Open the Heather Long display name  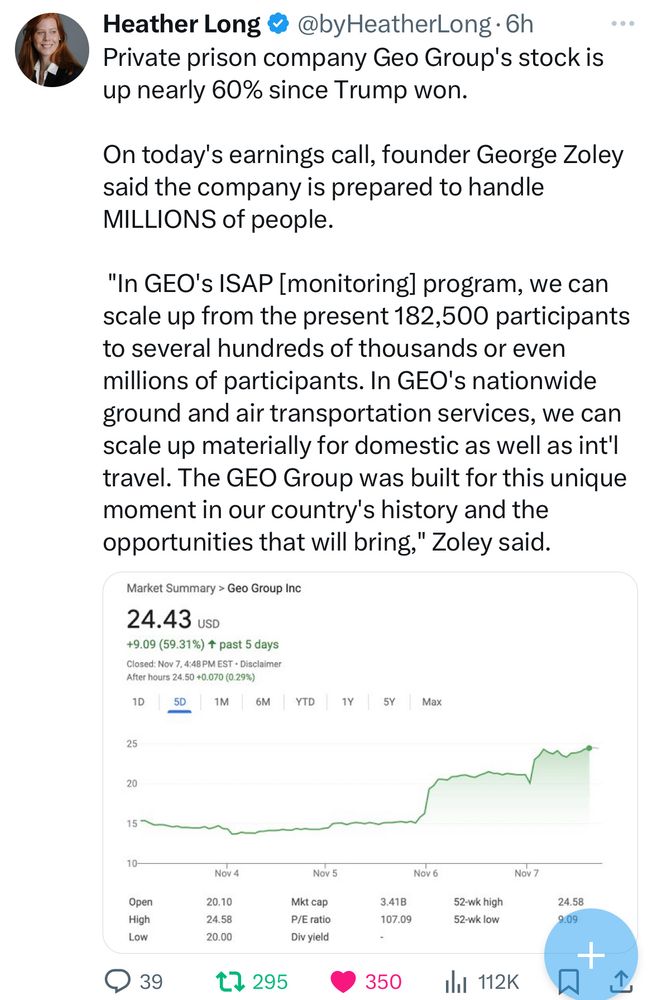tap(182, 24)
